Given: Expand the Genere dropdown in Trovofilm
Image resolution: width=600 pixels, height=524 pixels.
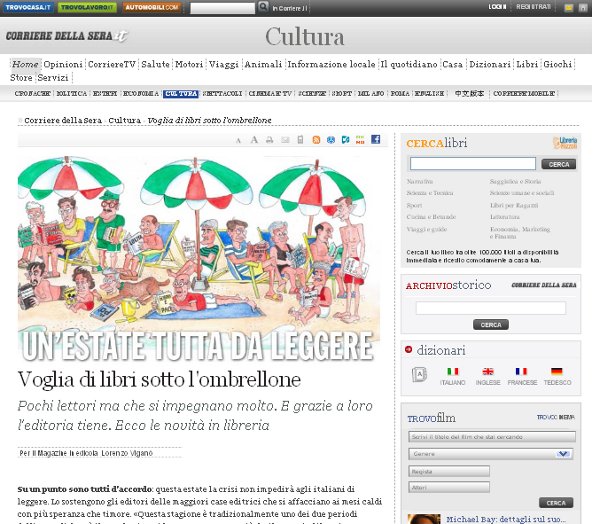Looking at the screenshot, I should (564, 453).
